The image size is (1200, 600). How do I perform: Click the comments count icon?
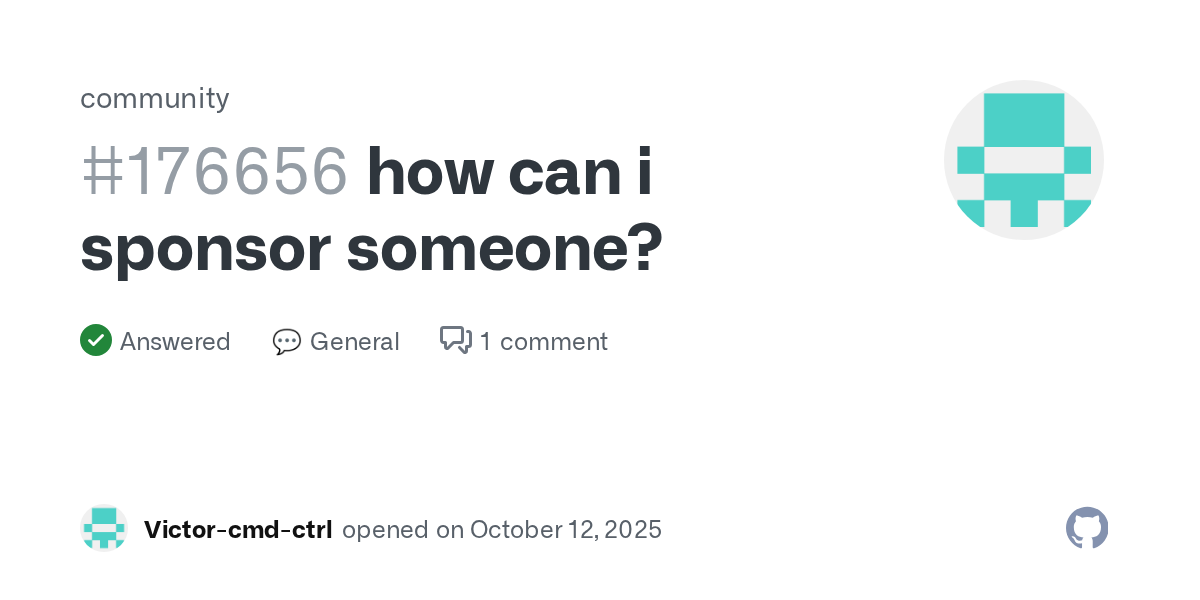tap(455, 341)
